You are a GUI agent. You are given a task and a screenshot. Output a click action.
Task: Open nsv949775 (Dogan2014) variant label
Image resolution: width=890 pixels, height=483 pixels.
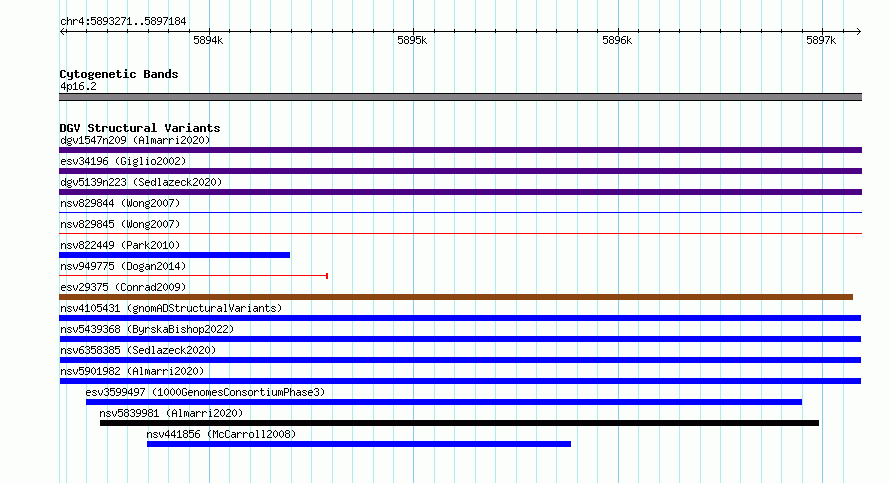coord(123,266)
